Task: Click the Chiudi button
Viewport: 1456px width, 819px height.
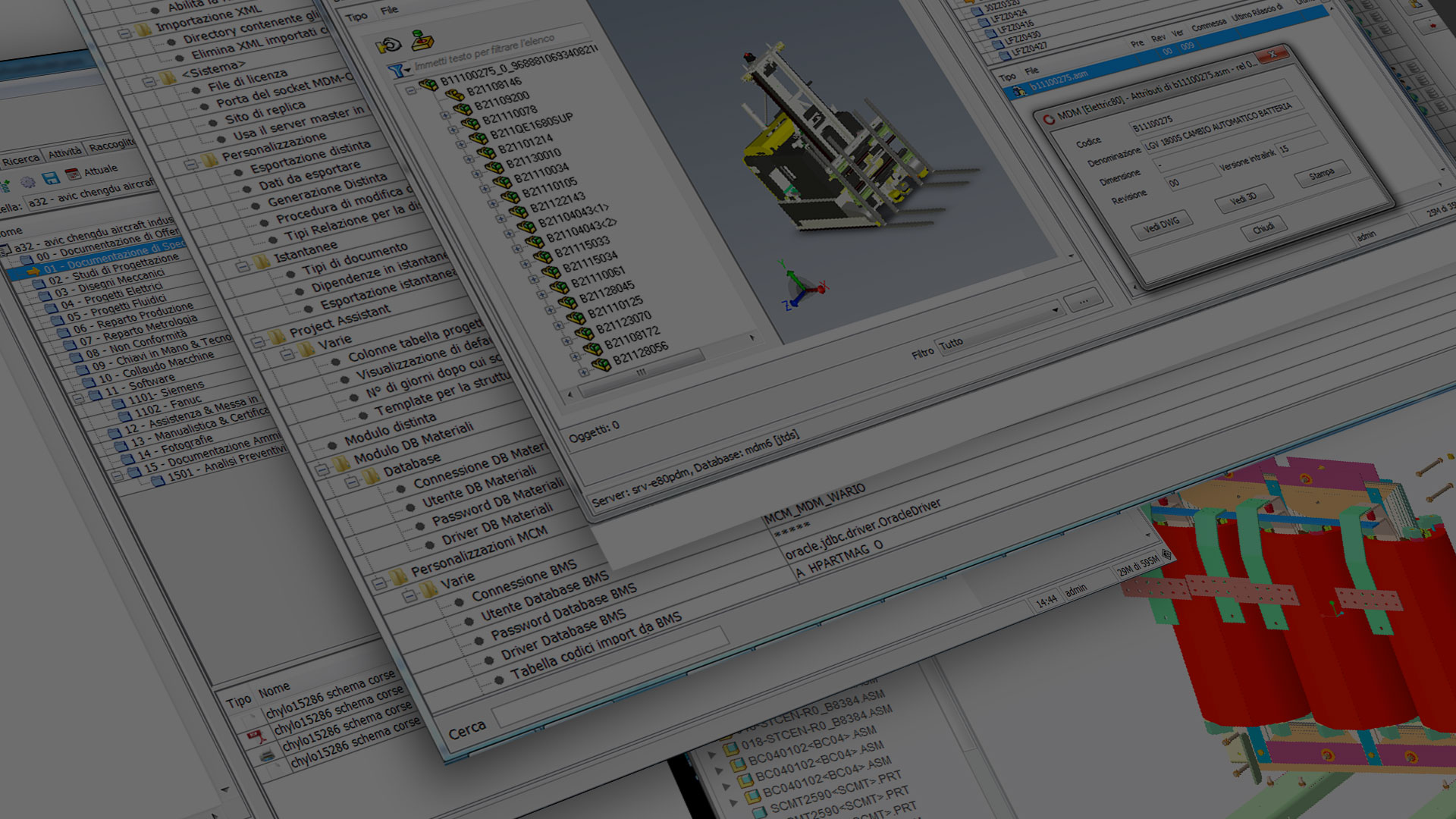Action: point(1263,227)
